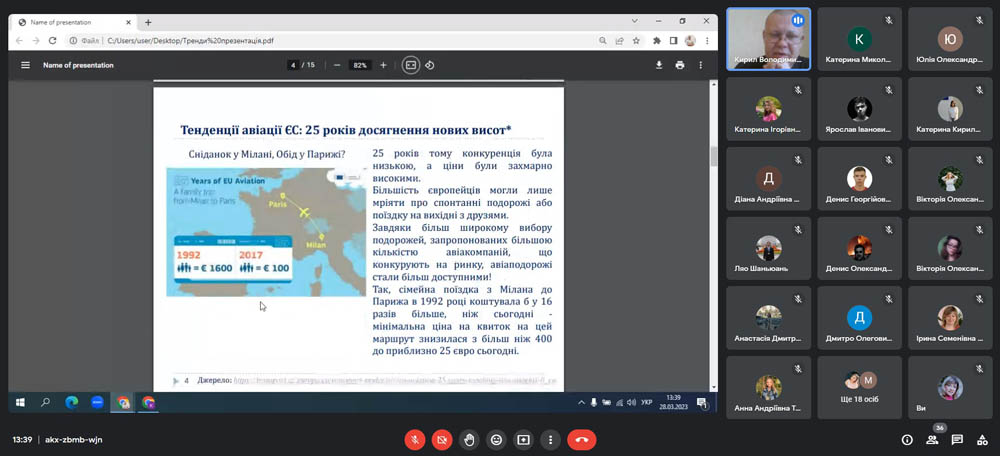
Task: Toggle the raise hand button
Action: (469, 439)
